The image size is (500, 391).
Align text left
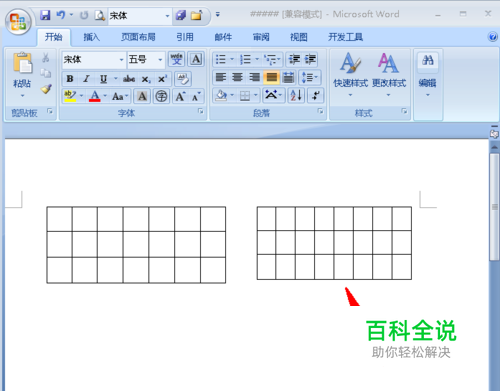[x=221, y=78]
